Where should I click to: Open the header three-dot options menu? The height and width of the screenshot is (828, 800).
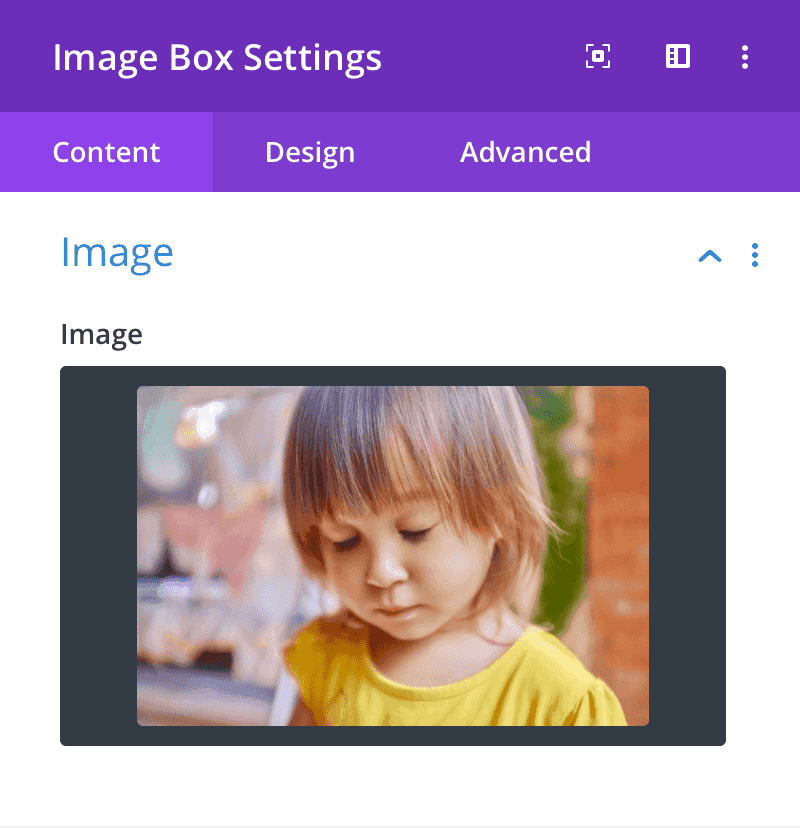point(745,57)
